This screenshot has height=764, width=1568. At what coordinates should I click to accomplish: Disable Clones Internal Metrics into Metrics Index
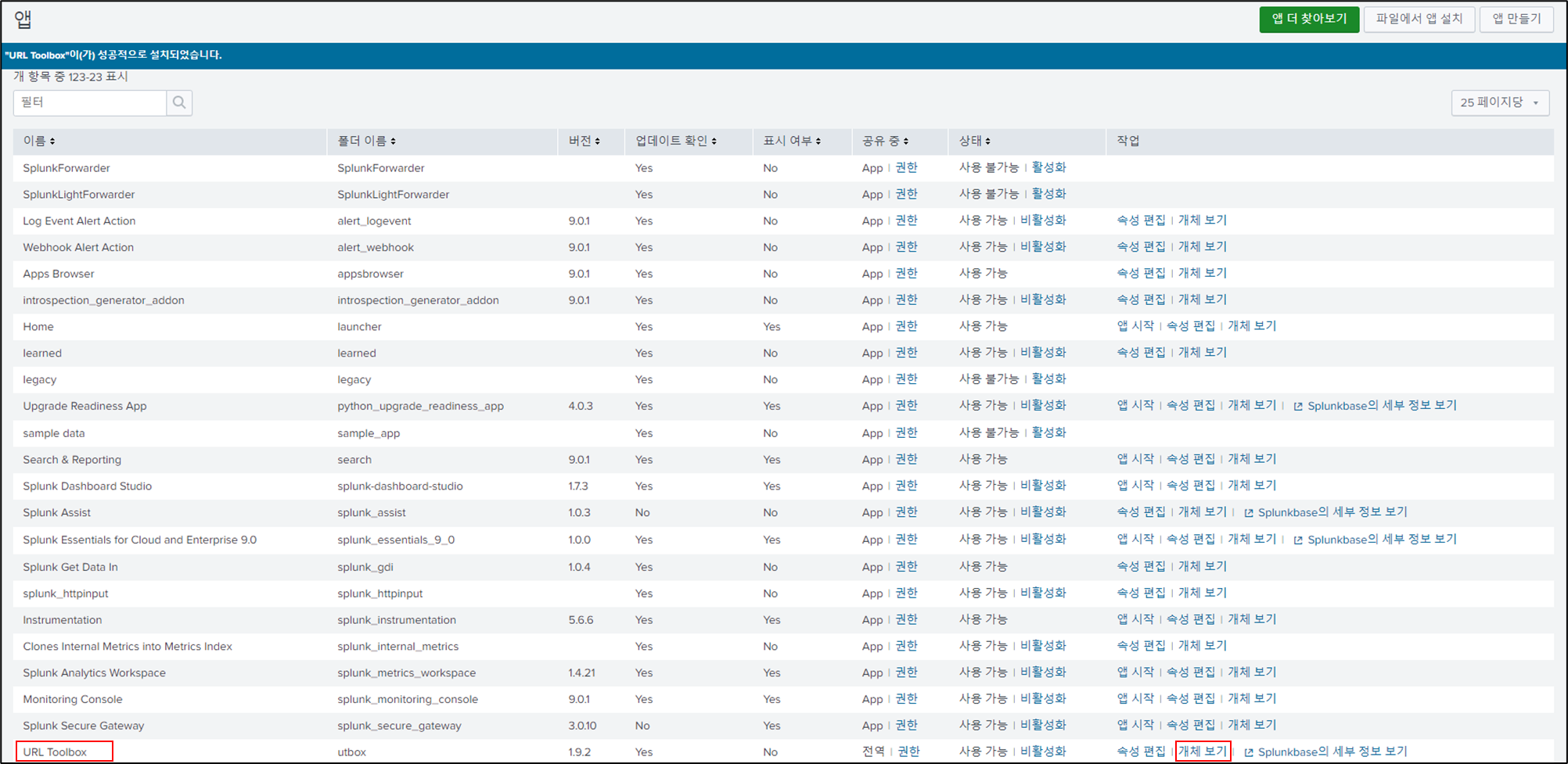click(x=1043, y=646)
